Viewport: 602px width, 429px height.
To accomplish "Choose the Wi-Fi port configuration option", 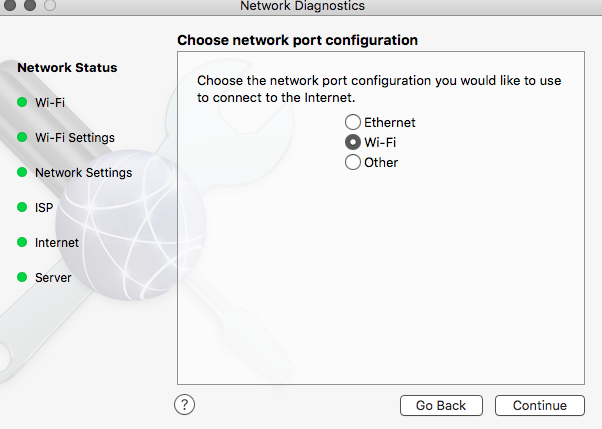I will [353, 143].
